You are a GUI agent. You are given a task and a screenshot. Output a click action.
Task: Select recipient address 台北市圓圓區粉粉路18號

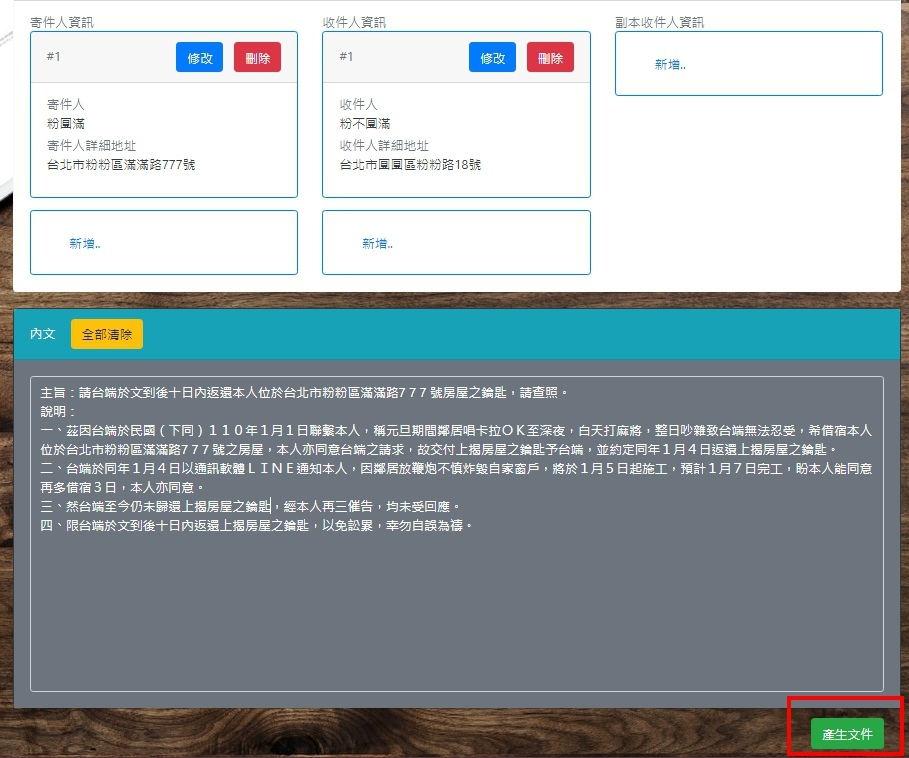[410, 165]
